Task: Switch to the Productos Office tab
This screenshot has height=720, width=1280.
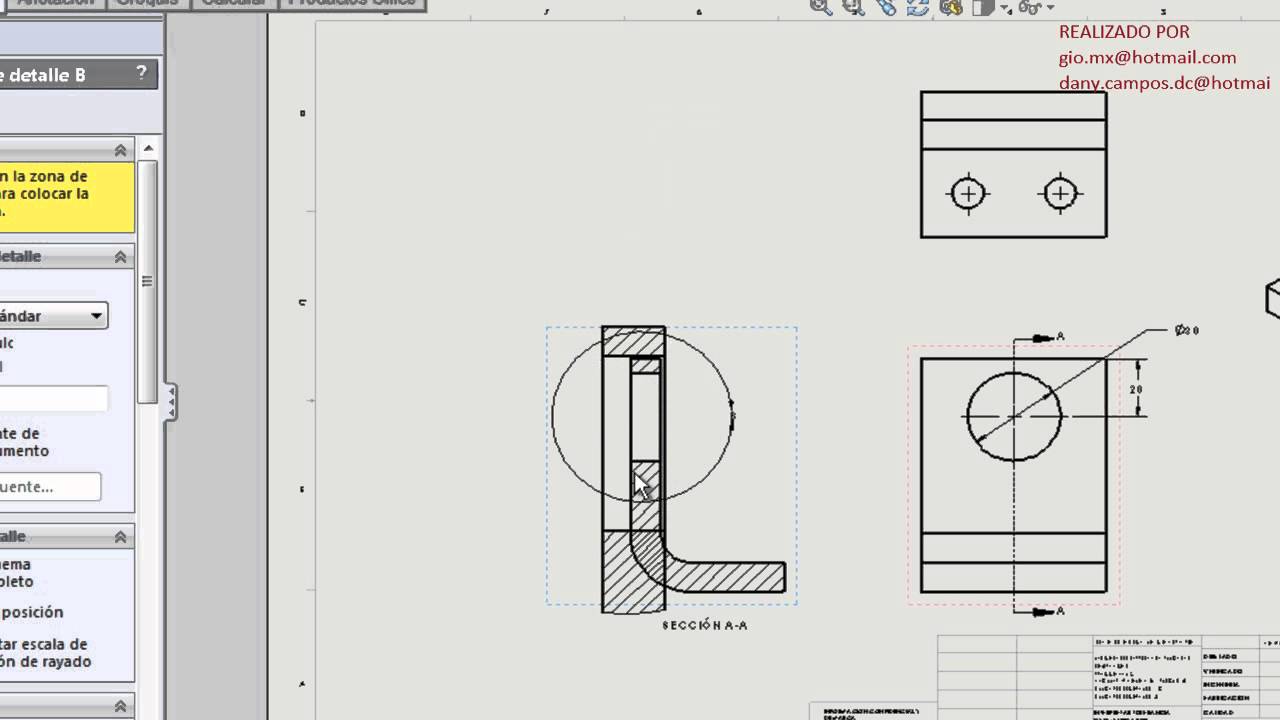Action: coord(351,3)
